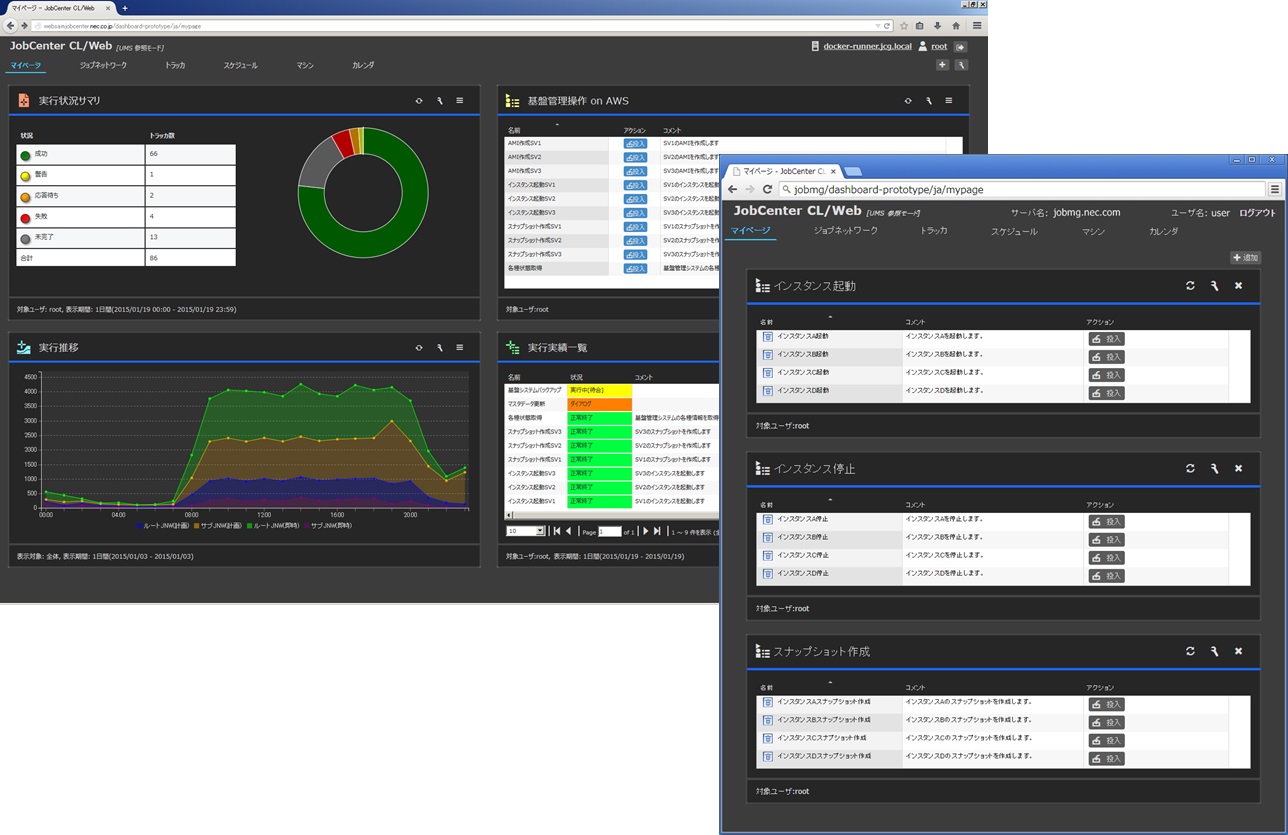This screenshot has width=1288, height=835.
Task: Click wrench icon on インスタンス起動 panel
Action: point(1214,286)
